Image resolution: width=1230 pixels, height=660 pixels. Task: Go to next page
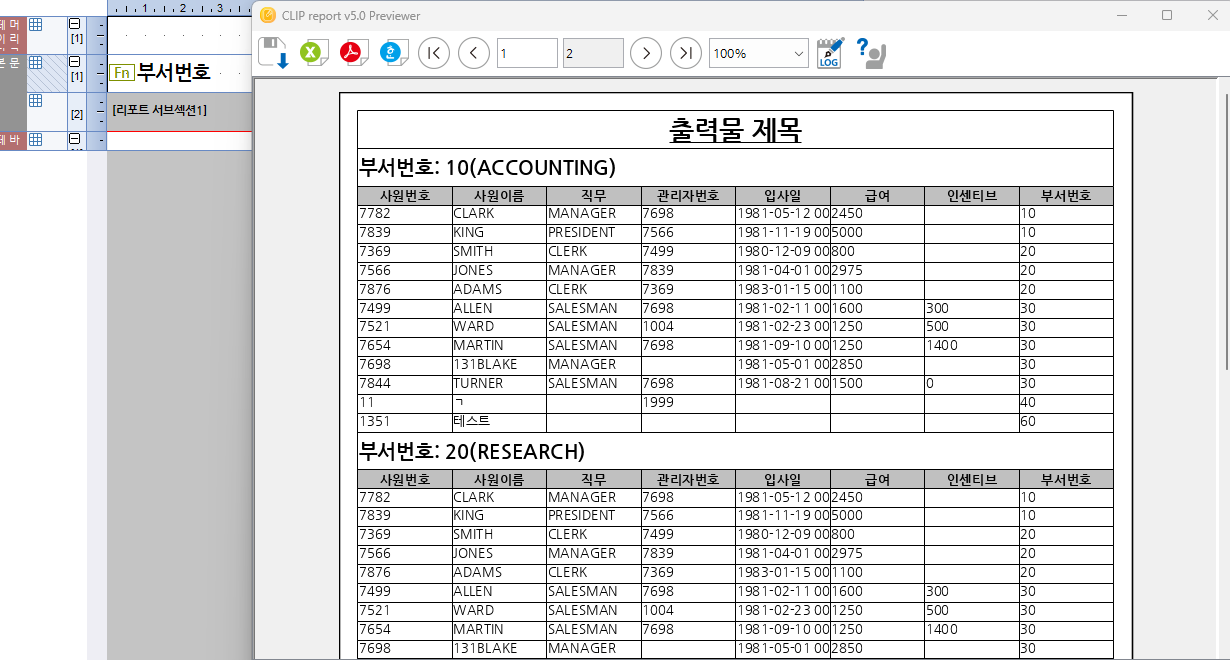pos(646,53)
